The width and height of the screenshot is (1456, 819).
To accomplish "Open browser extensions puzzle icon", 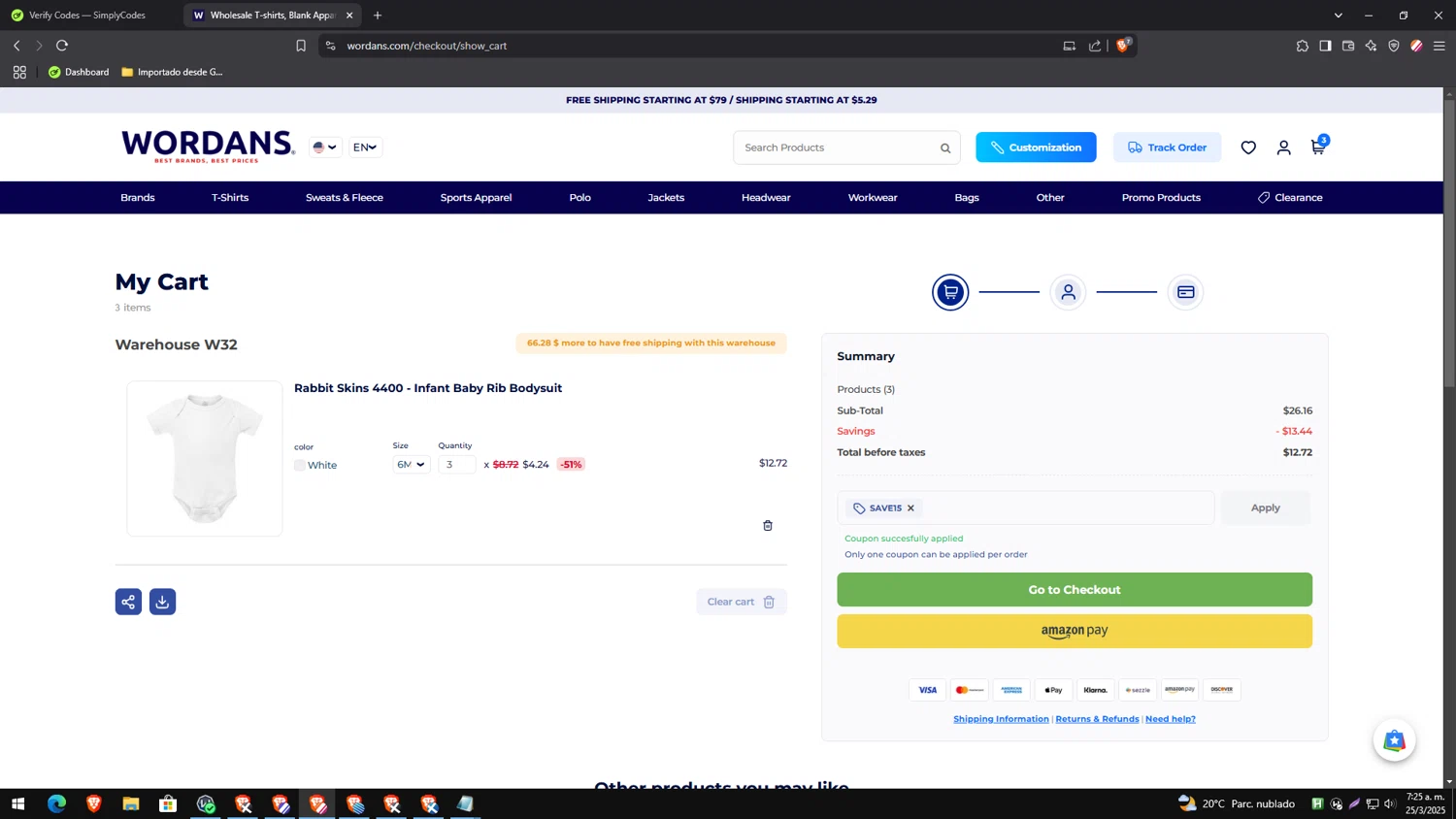I will coord(1302,46).
